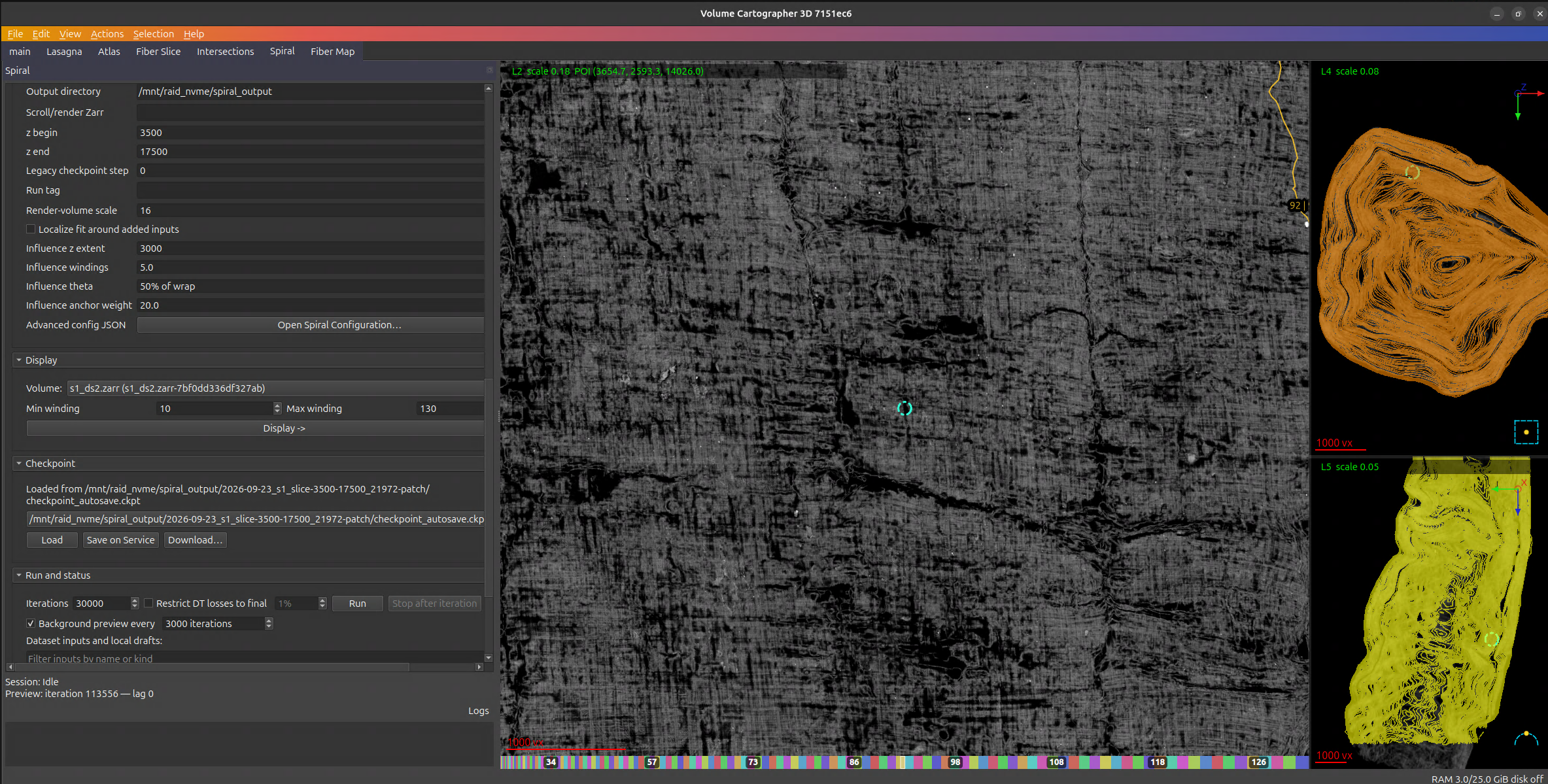
Task: Switch to the Lasagna tab
Action: 64,52
